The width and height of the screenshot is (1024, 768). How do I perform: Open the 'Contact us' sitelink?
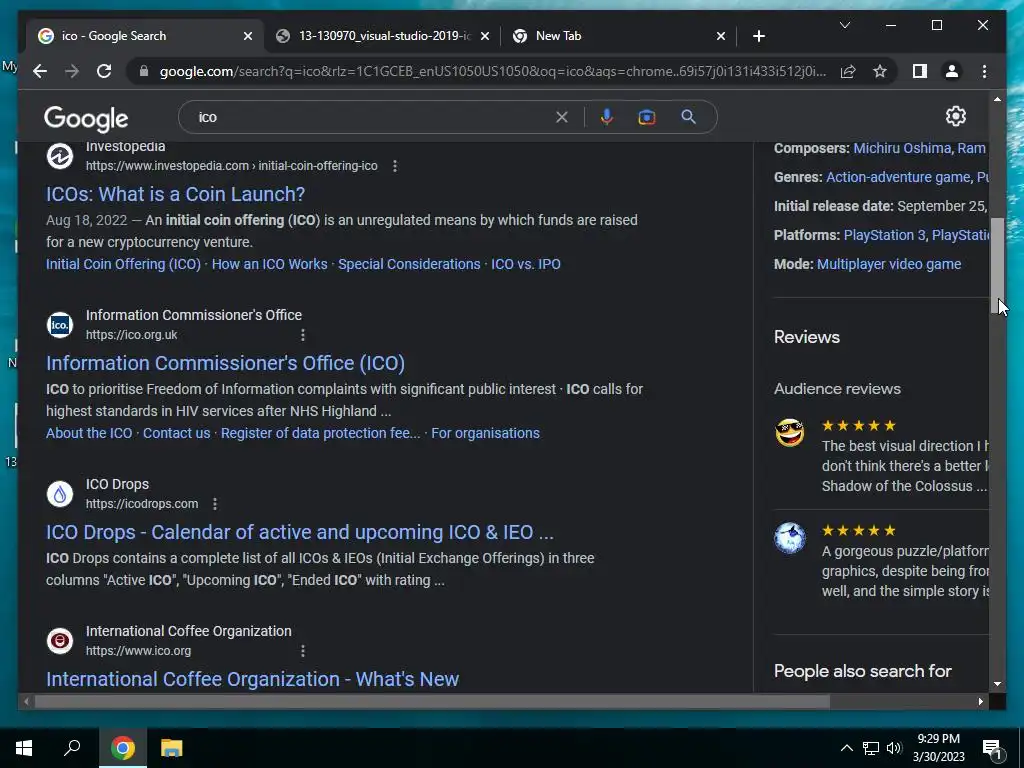[x=176, y=433]
